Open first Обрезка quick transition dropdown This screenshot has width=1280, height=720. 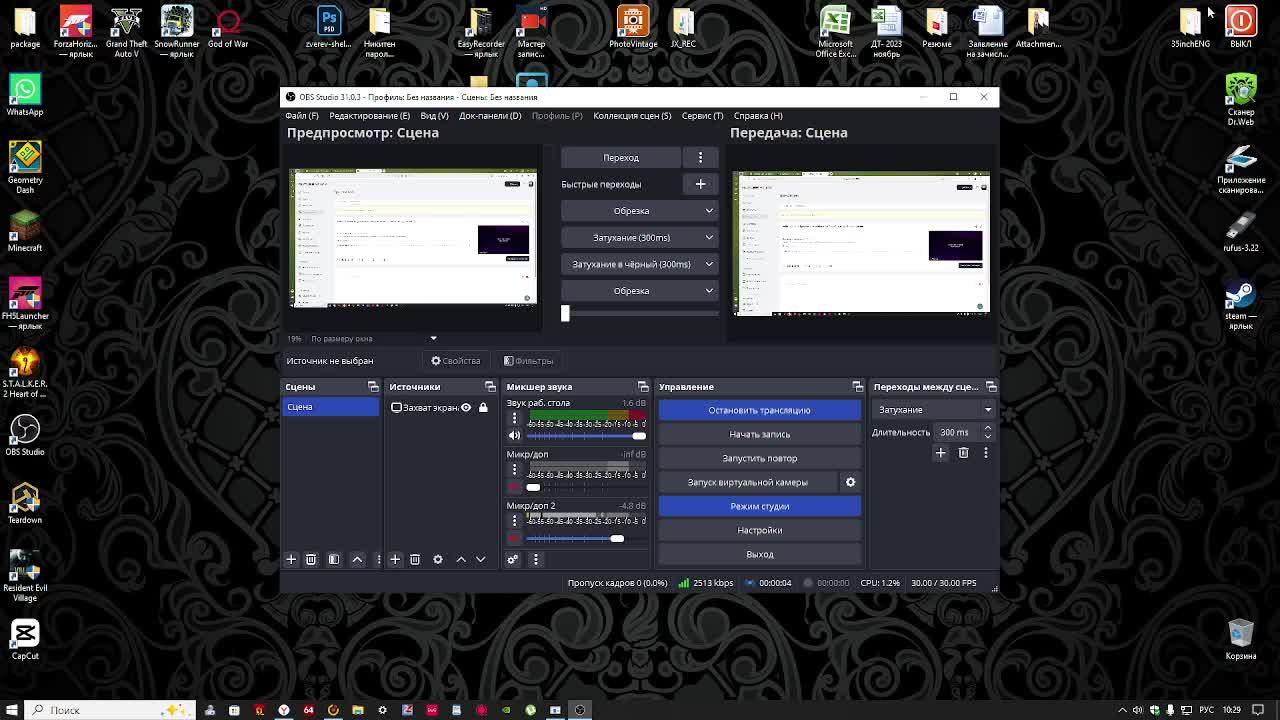640,211
